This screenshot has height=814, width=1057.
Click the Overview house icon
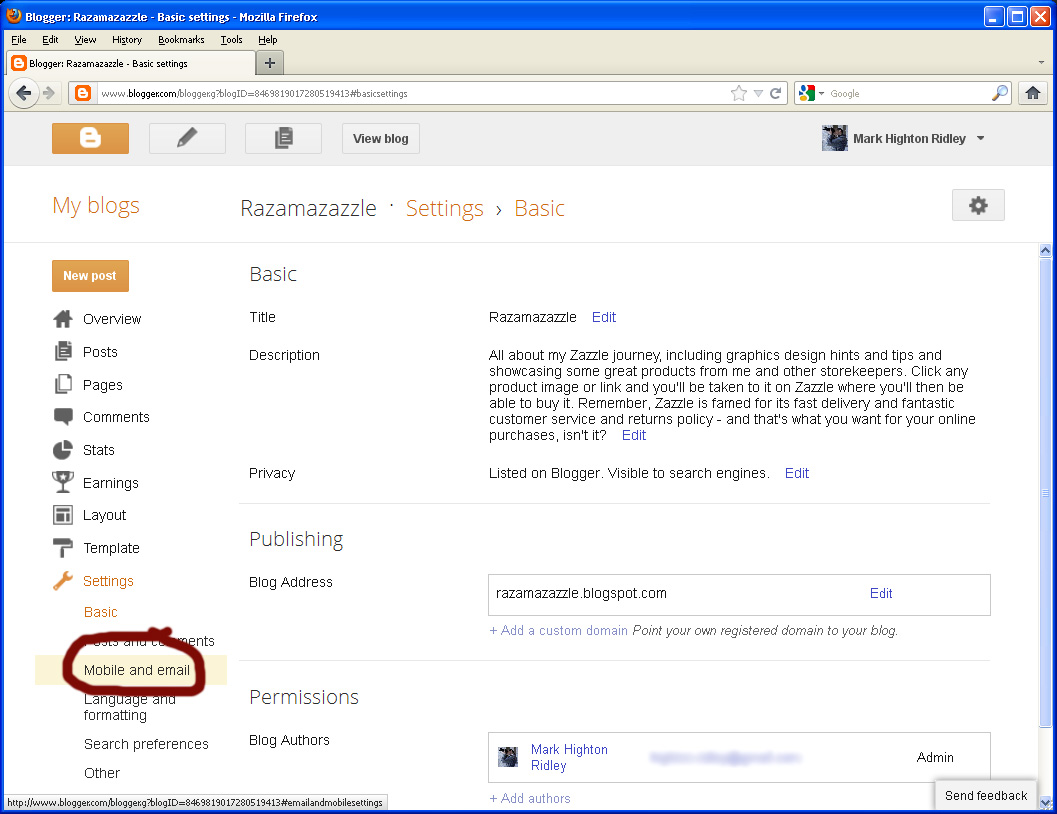coord(63,319)
